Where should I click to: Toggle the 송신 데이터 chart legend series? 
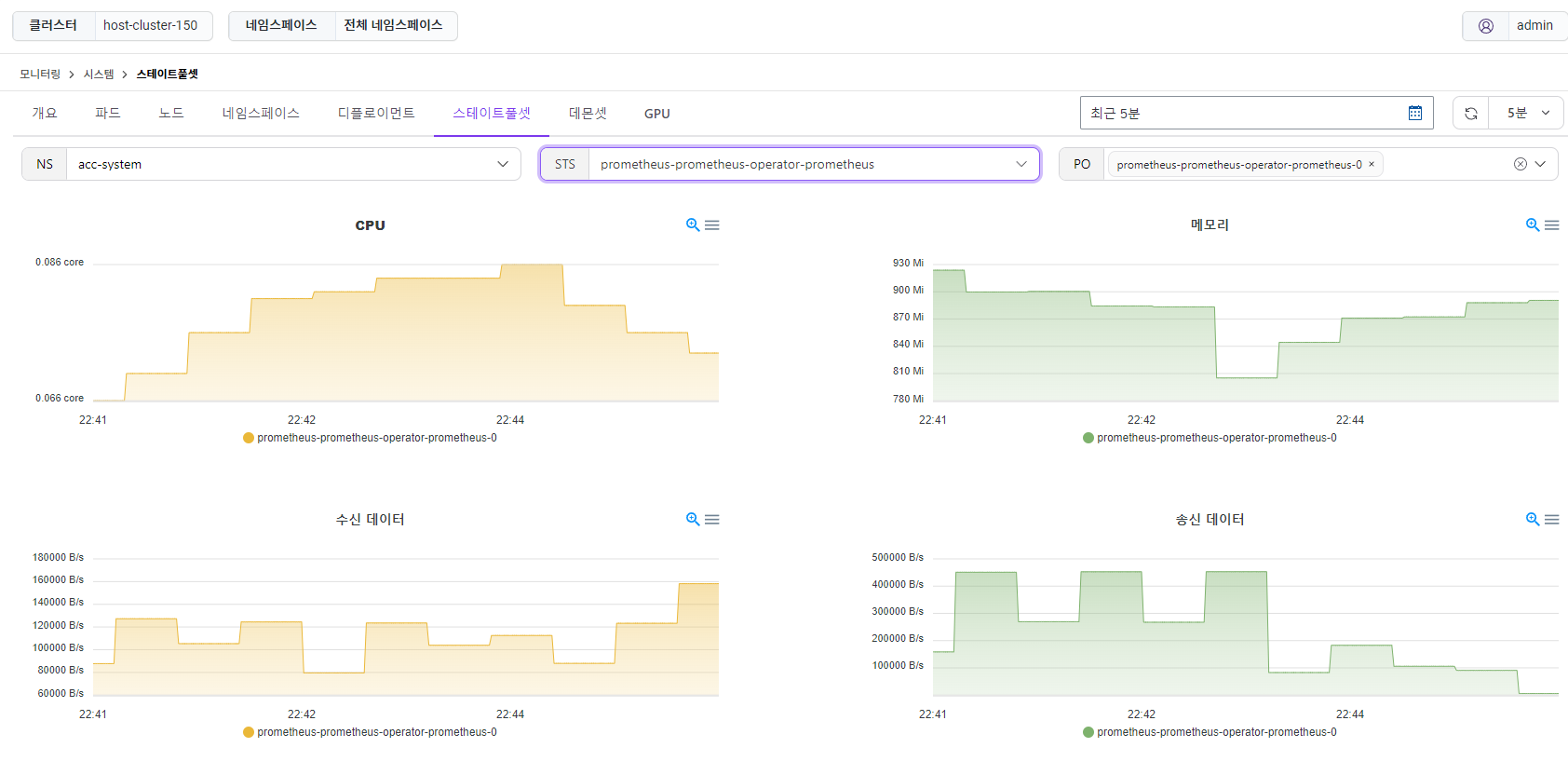tap(1210, 732)
